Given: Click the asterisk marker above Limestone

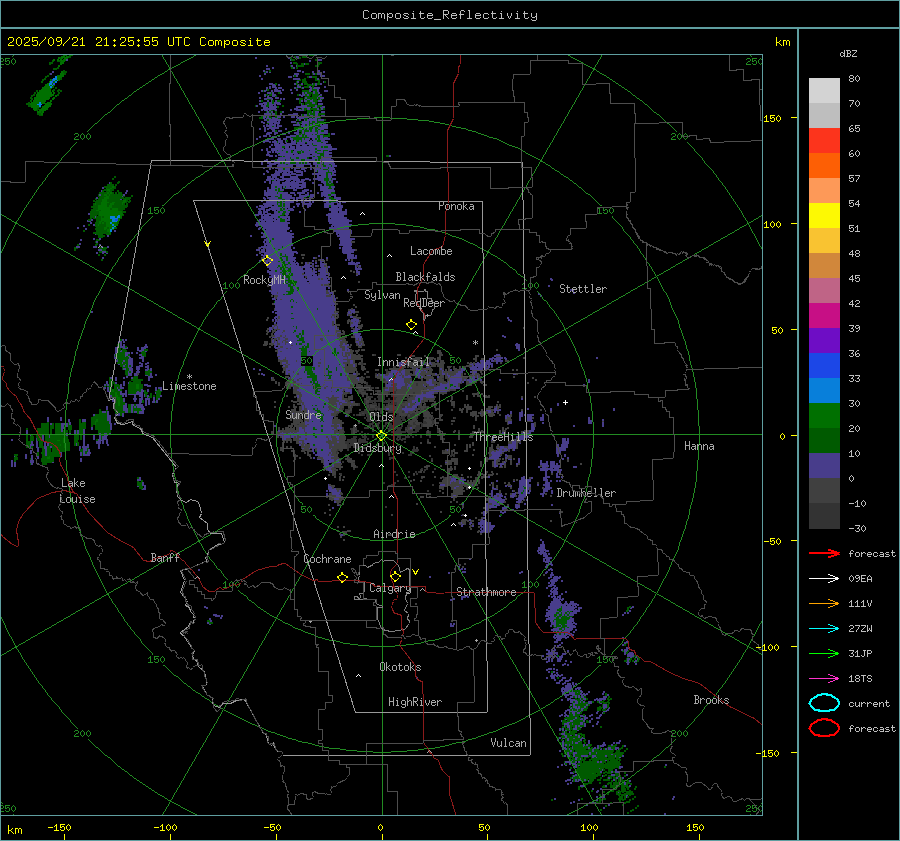Looking at the screenshot, I should (x=189, y=377).
